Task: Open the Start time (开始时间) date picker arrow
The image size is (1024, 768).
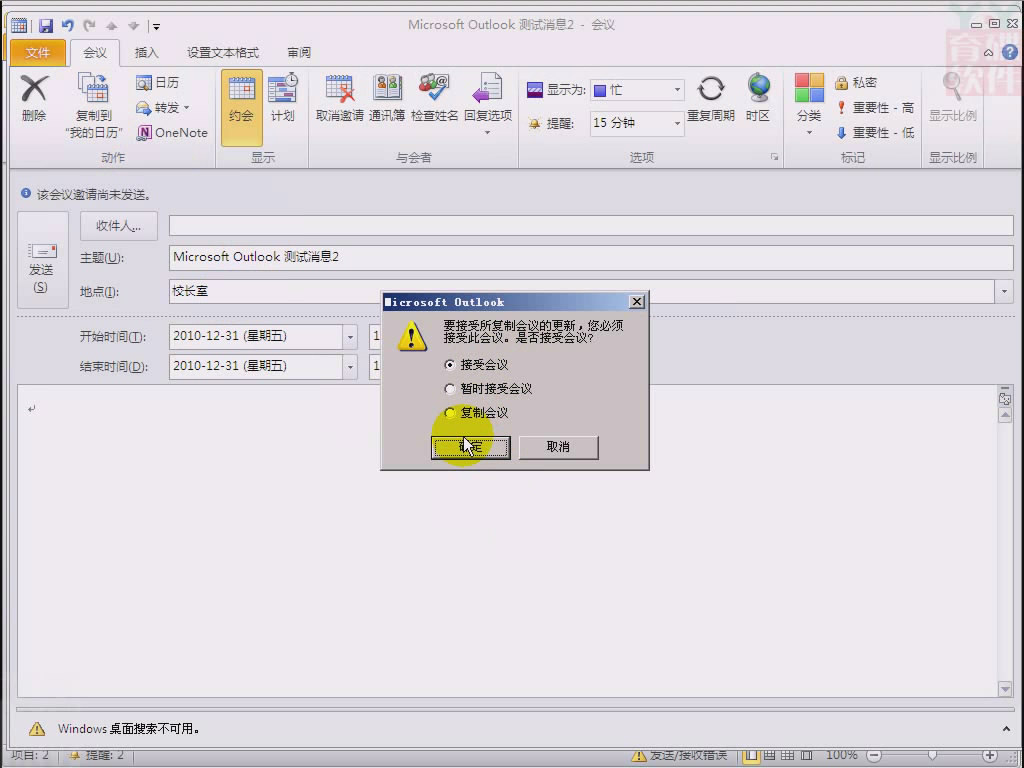Action: point(351,337)
